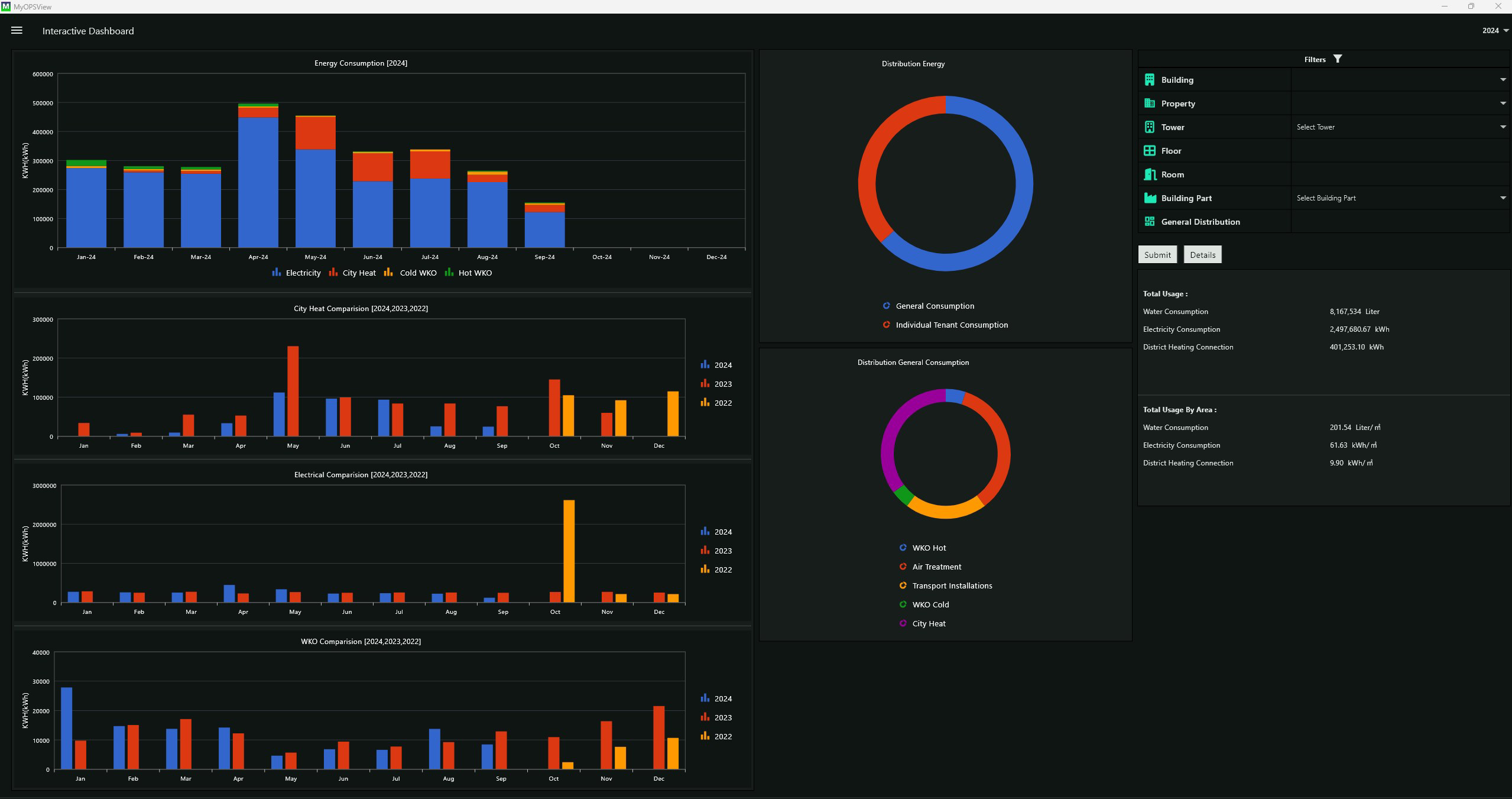The image size is (1512, 799).
Task: Click the Electrical Comparision chart title
Action: [x=361, y=475]
